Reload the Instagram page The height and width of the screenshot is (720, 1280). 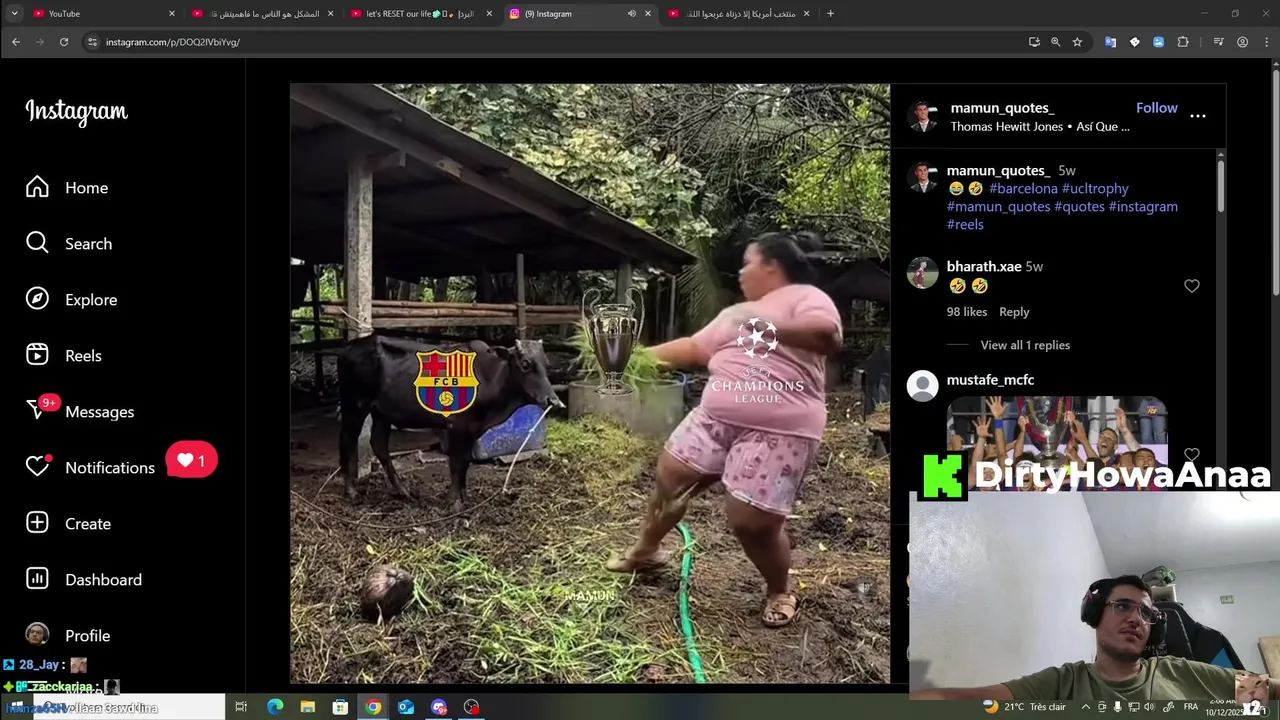(x=64, y=42)
